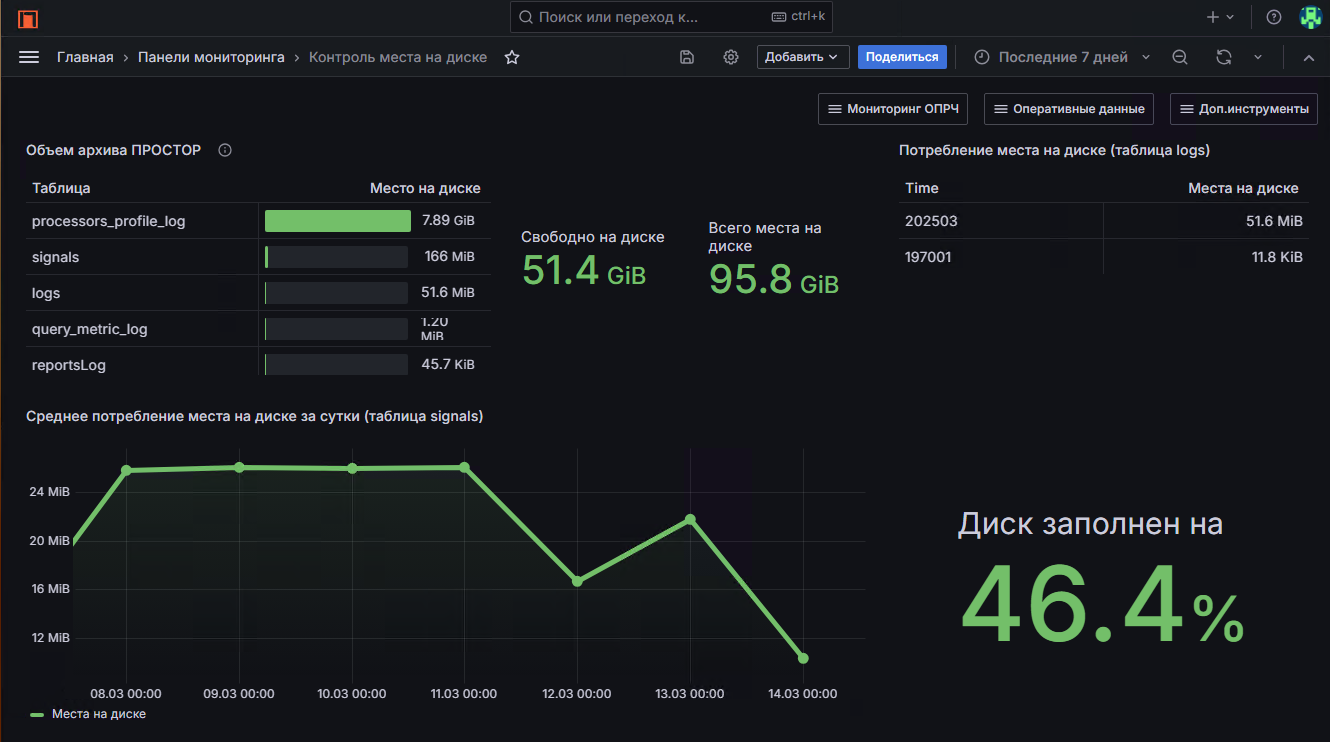The width and height of the screenshot is (1330, 742).
Task: Open refresh interval dropdown arrow
Action: point(1258,57)
